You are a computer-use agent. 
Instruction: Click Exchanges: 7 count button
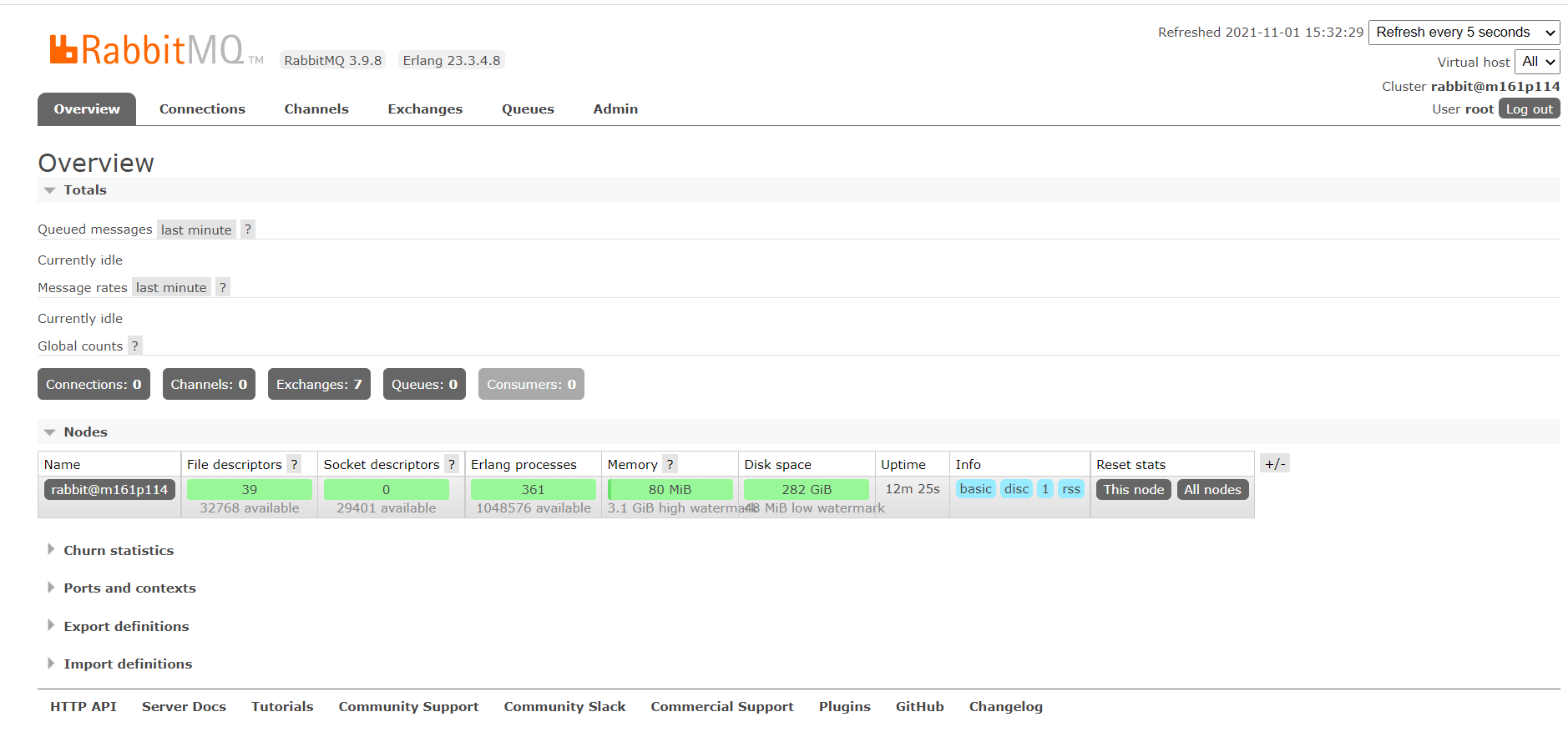click(319, 384)
